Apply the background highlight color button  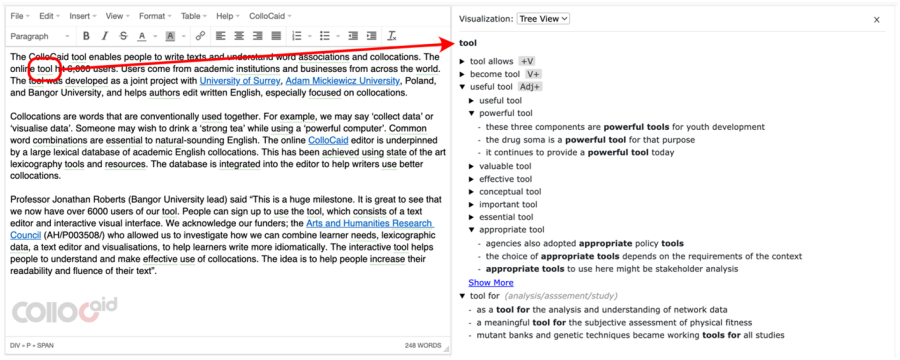point(170,36)
